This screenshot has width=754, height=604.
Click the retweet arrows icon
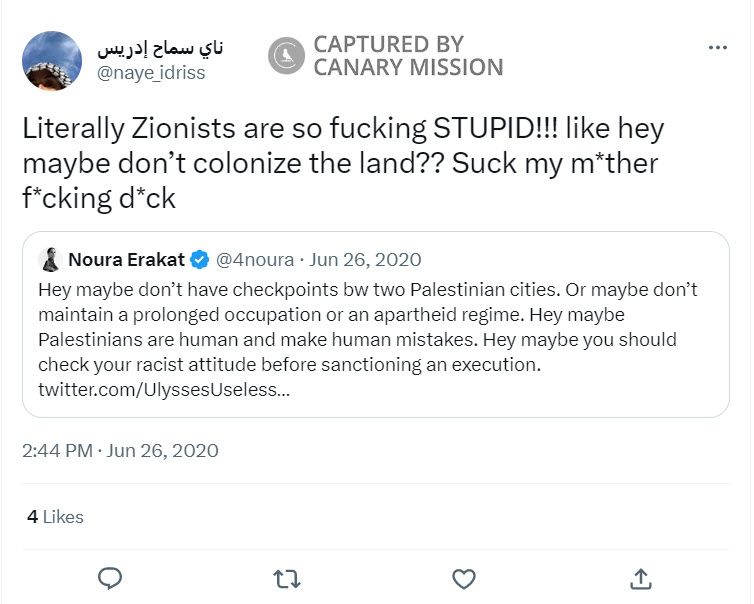tap(287, 578)
